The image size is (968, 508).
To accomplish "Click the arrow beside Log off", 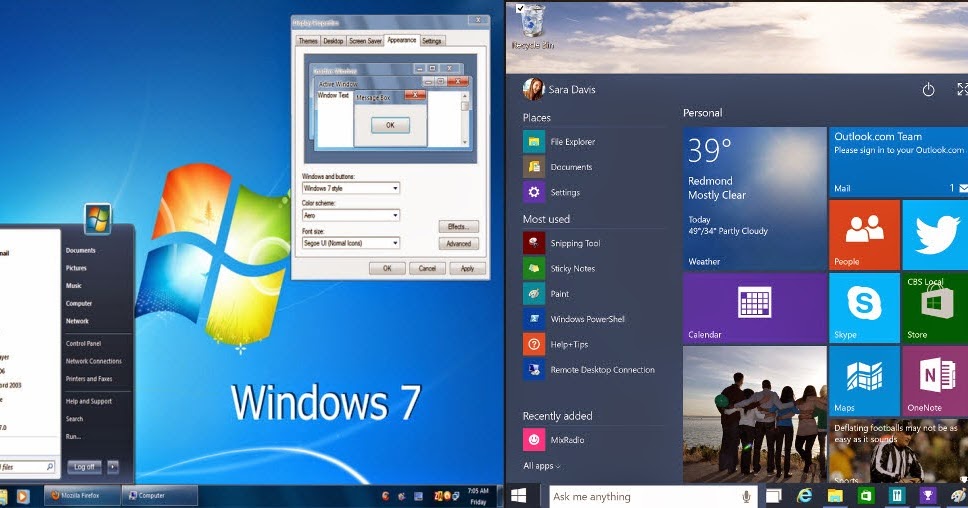I will 113,467.
